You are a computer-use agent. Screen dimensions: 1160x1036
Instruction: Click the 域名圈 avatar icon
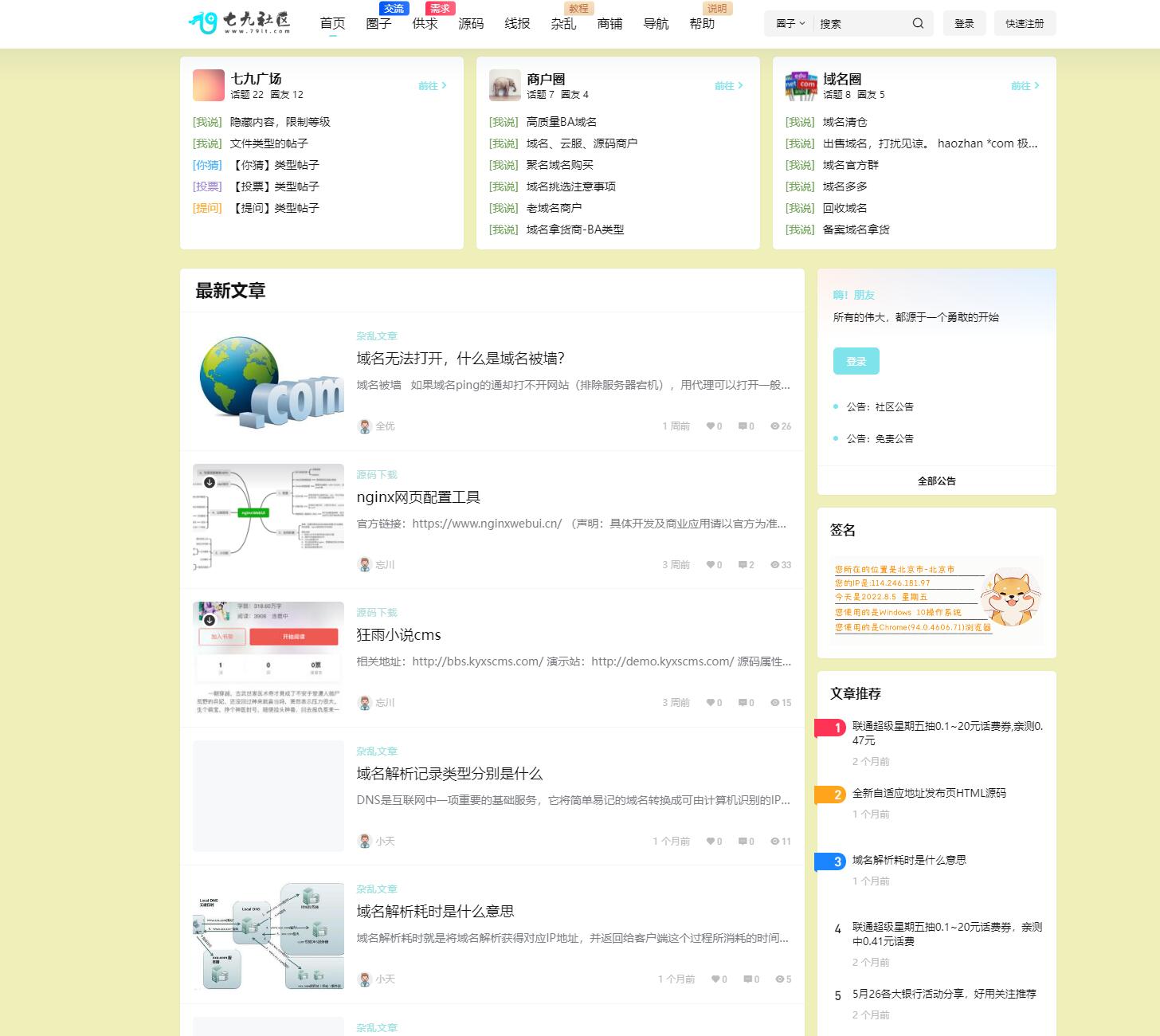[801, 85]
